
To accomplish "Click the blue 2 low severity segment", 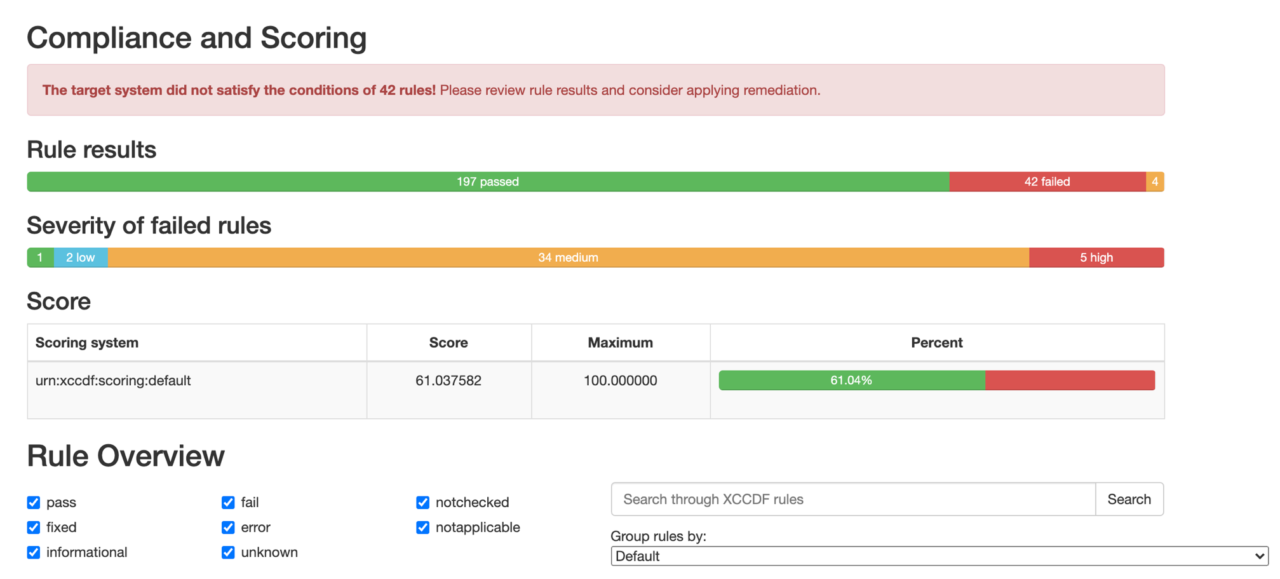I will 80,258.
